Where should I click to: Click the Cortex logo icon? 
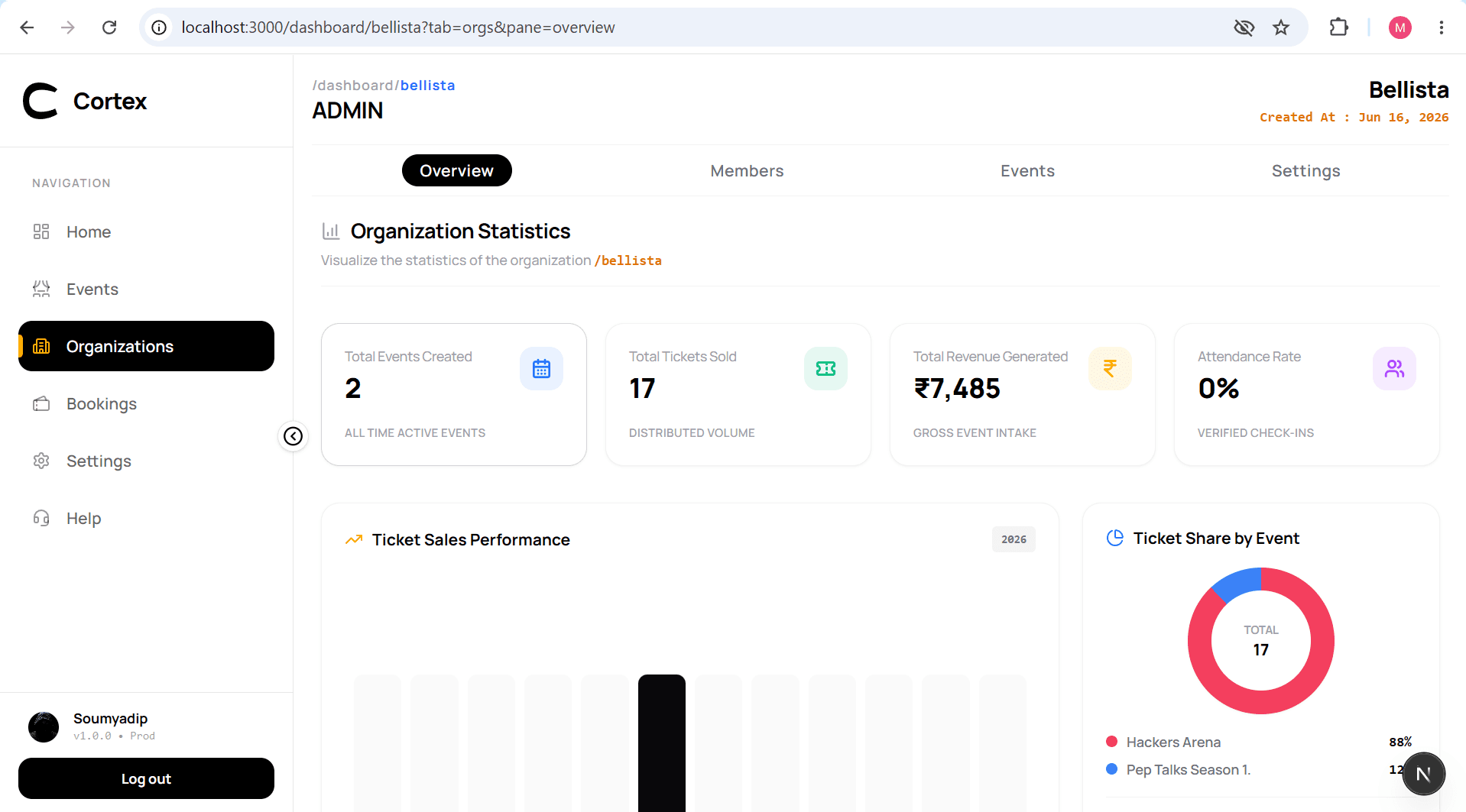coord(41,101)
